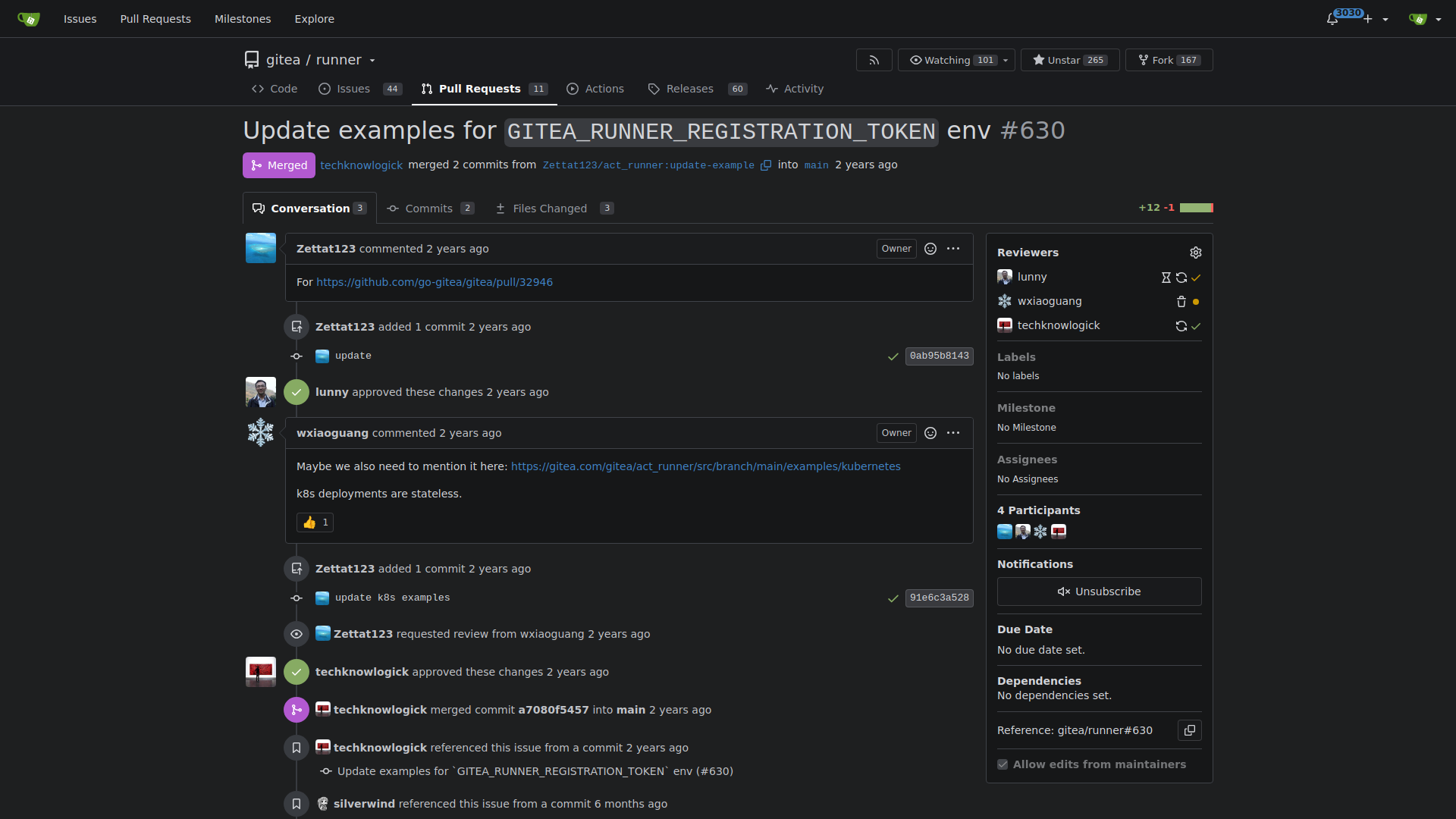The height and width of the screenshot is (819, 1456).
Task: Add reaction to Zettat123's comment
Action: coord(930,249)
